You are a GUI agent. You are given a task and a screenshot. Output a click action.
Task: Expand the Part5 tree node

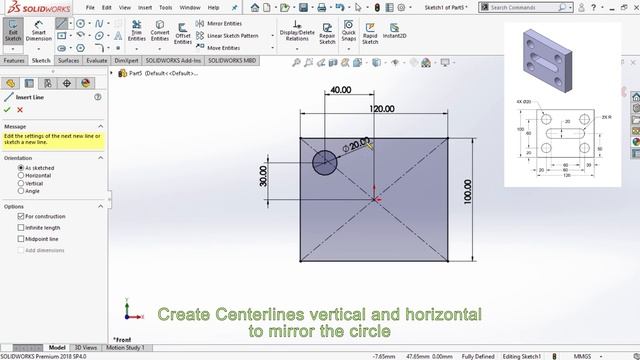tap(111, 73)
